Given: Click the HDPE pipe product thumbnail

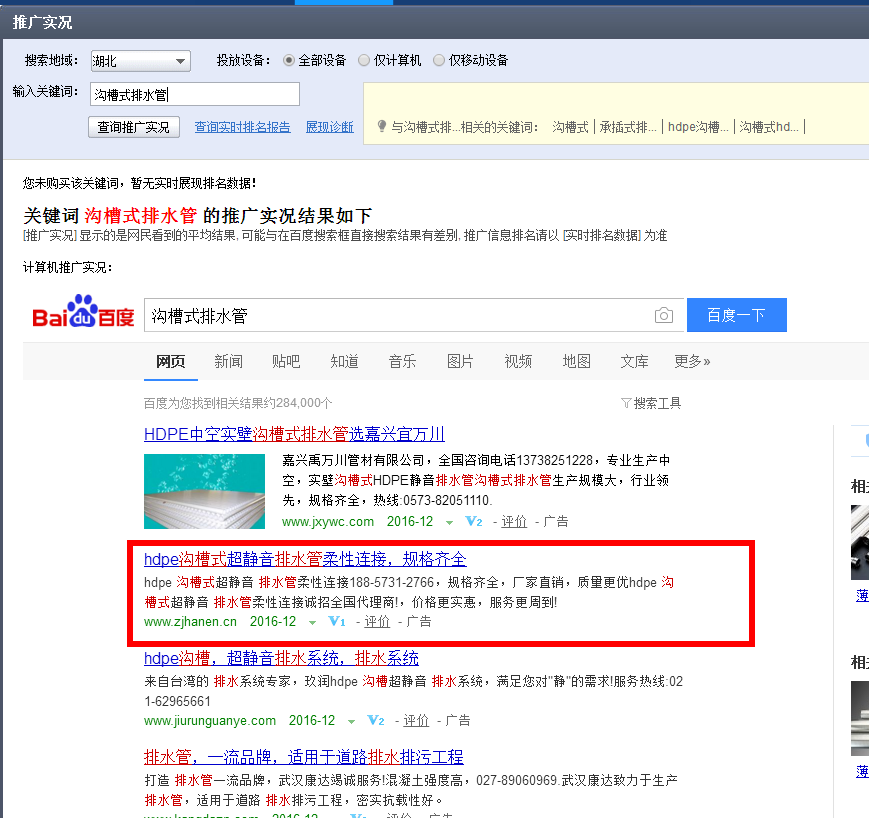Looking at the screenshot, I should tap(205, 491).
